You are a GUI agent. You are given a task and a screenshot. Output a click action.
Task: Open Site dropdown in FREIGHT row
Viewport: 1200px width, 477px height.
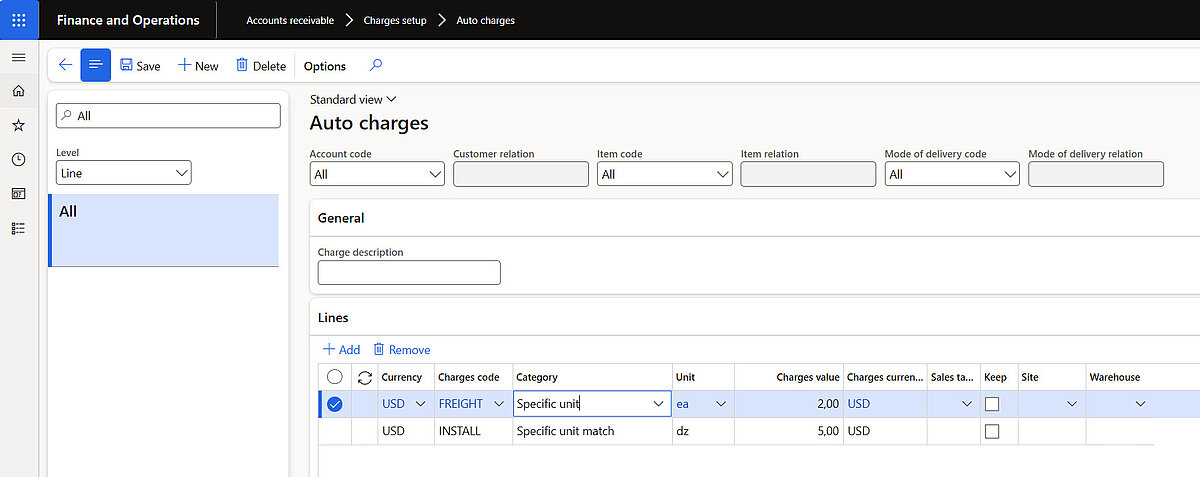(x=1072, y=404)
